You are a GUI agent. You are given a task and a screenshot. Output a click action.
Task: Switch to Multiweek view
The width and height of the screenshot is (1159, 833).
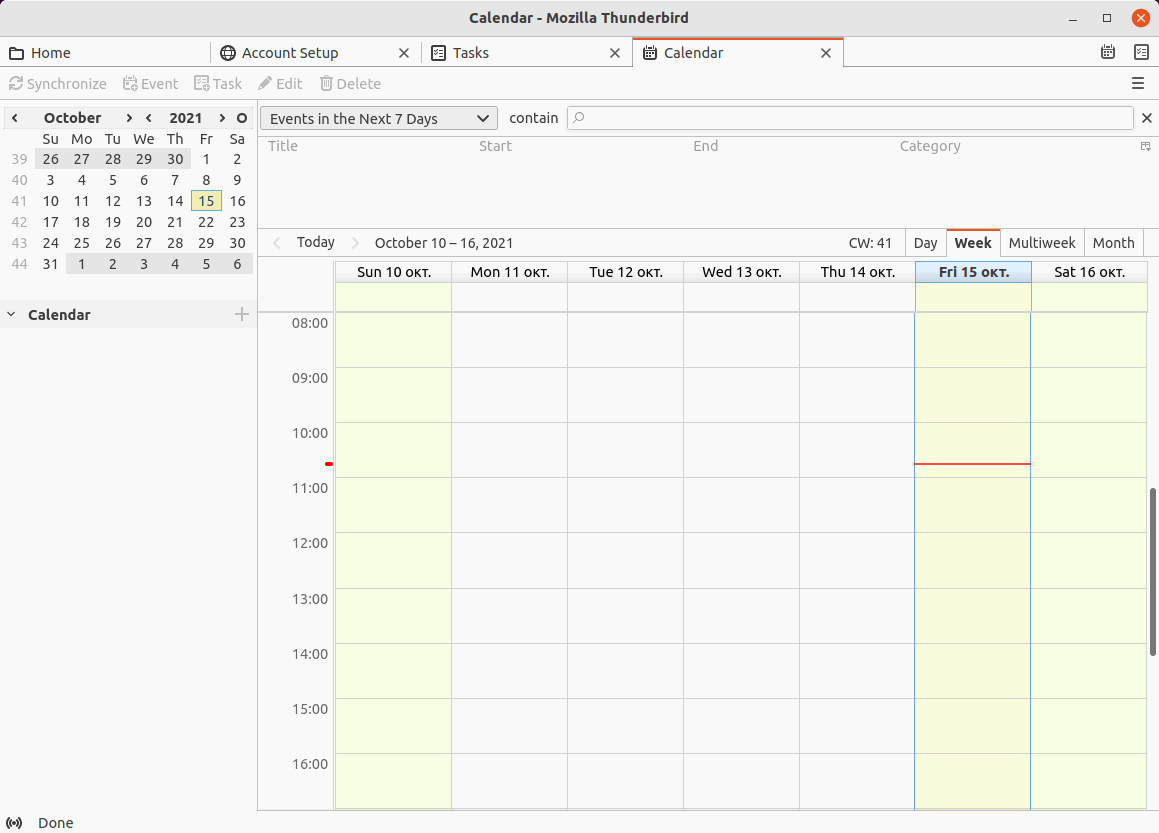click(x=1041, y=243)
